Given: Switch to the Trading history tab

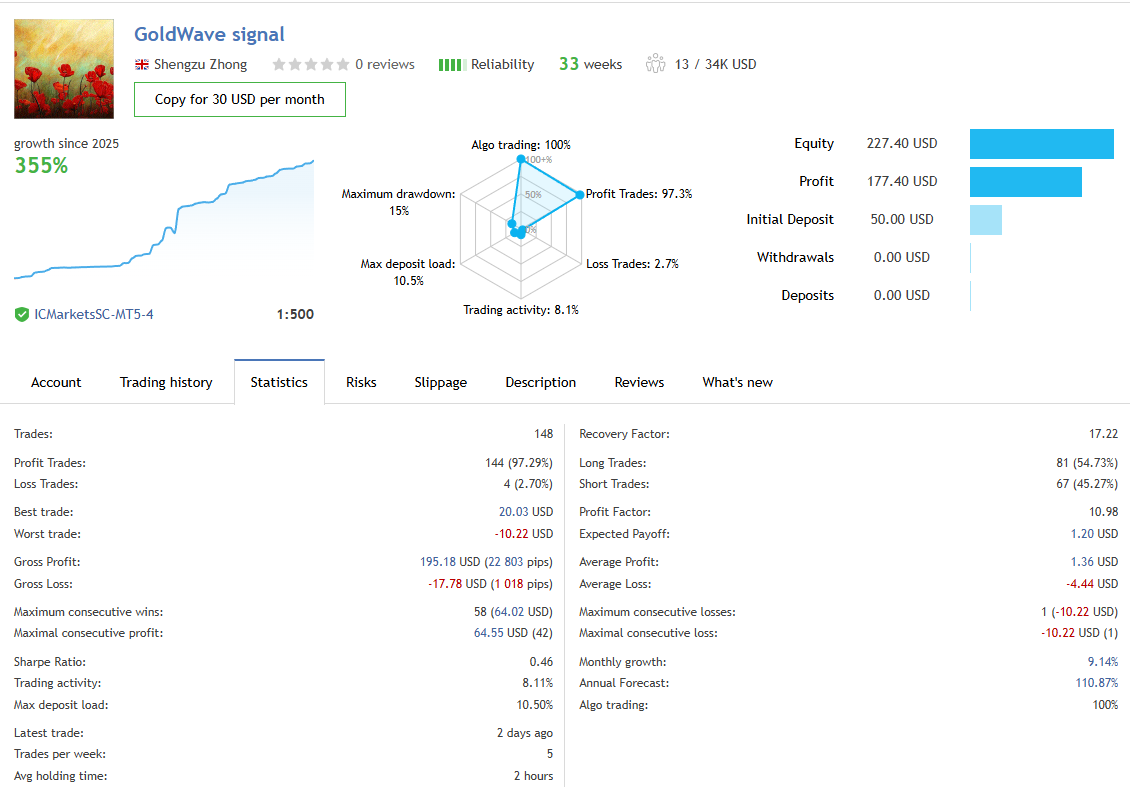Looking at the screenshot, I should click(166, 382).
